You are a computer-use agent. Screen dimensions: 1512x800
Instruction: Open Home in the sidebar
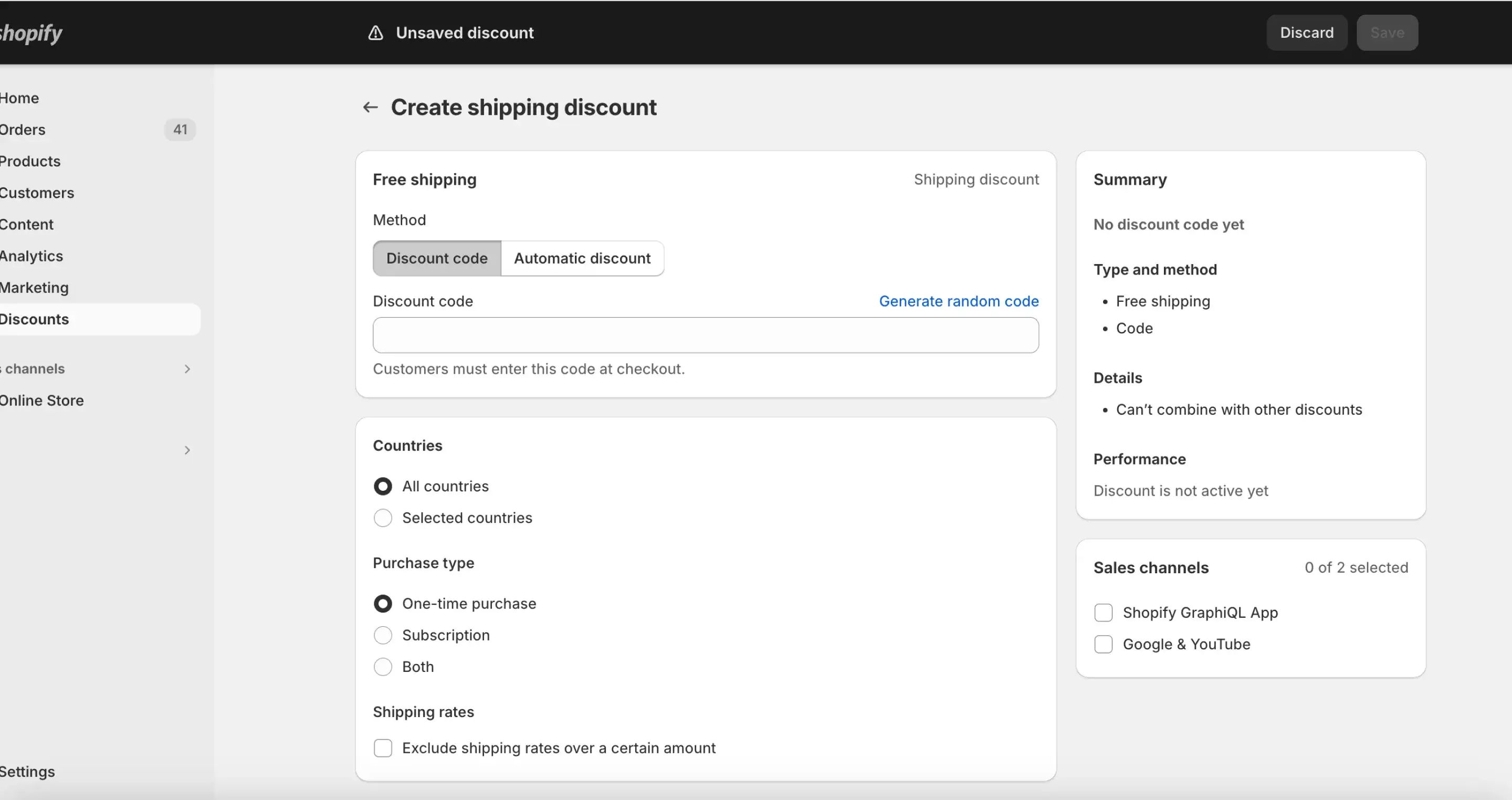19,98
